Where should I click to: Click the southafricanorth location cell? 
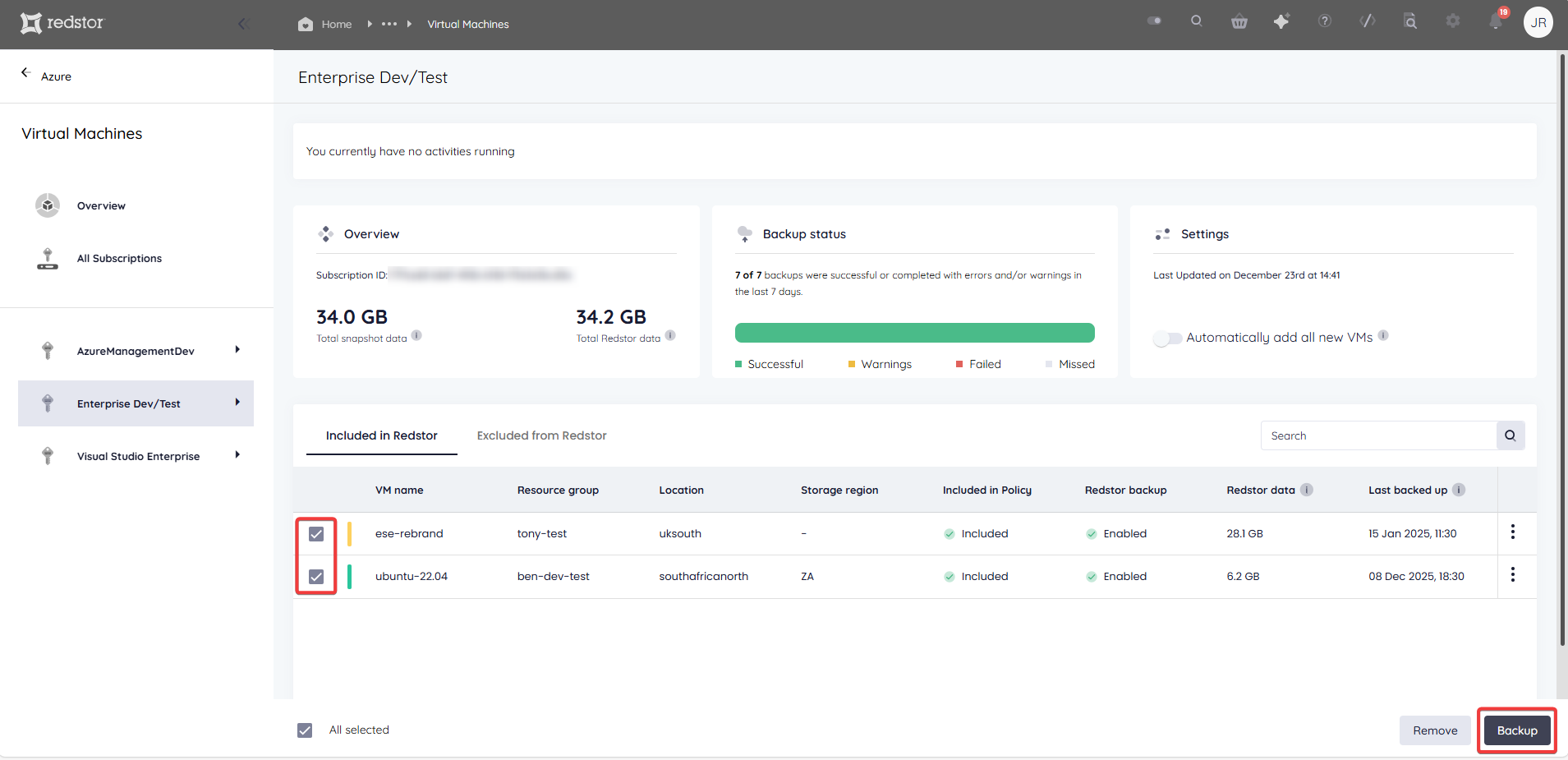[x=704, y=577]
